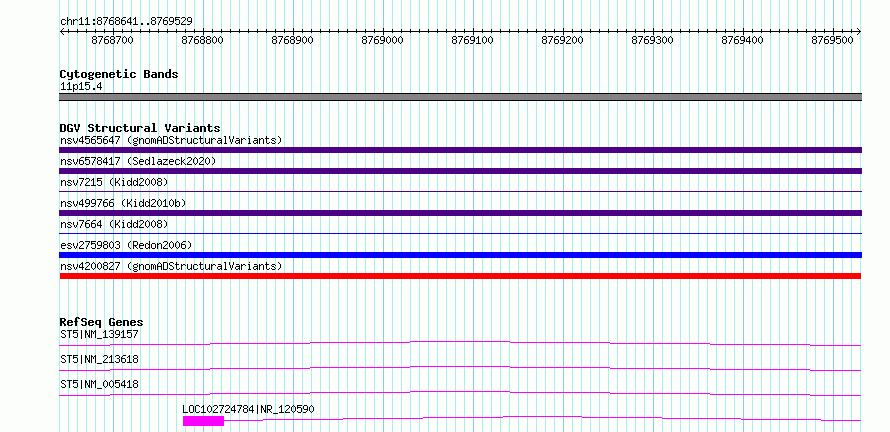Click the intron line of ST5|NM_213618

tap(460, 368)
